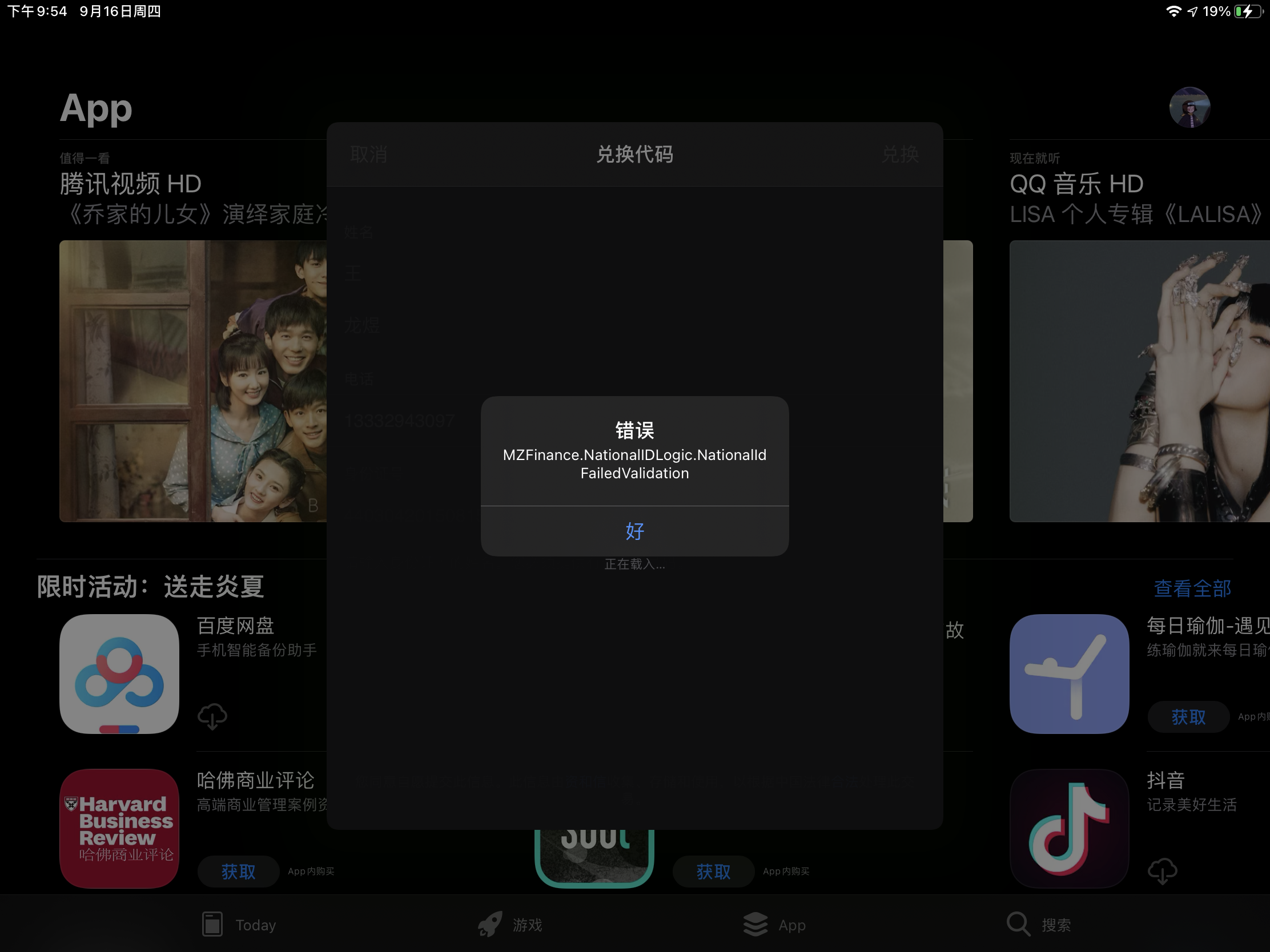Open the 抖音 TikTok app icon
The width and height of the screenshot is (1270, 952).
pos(1069,828)
